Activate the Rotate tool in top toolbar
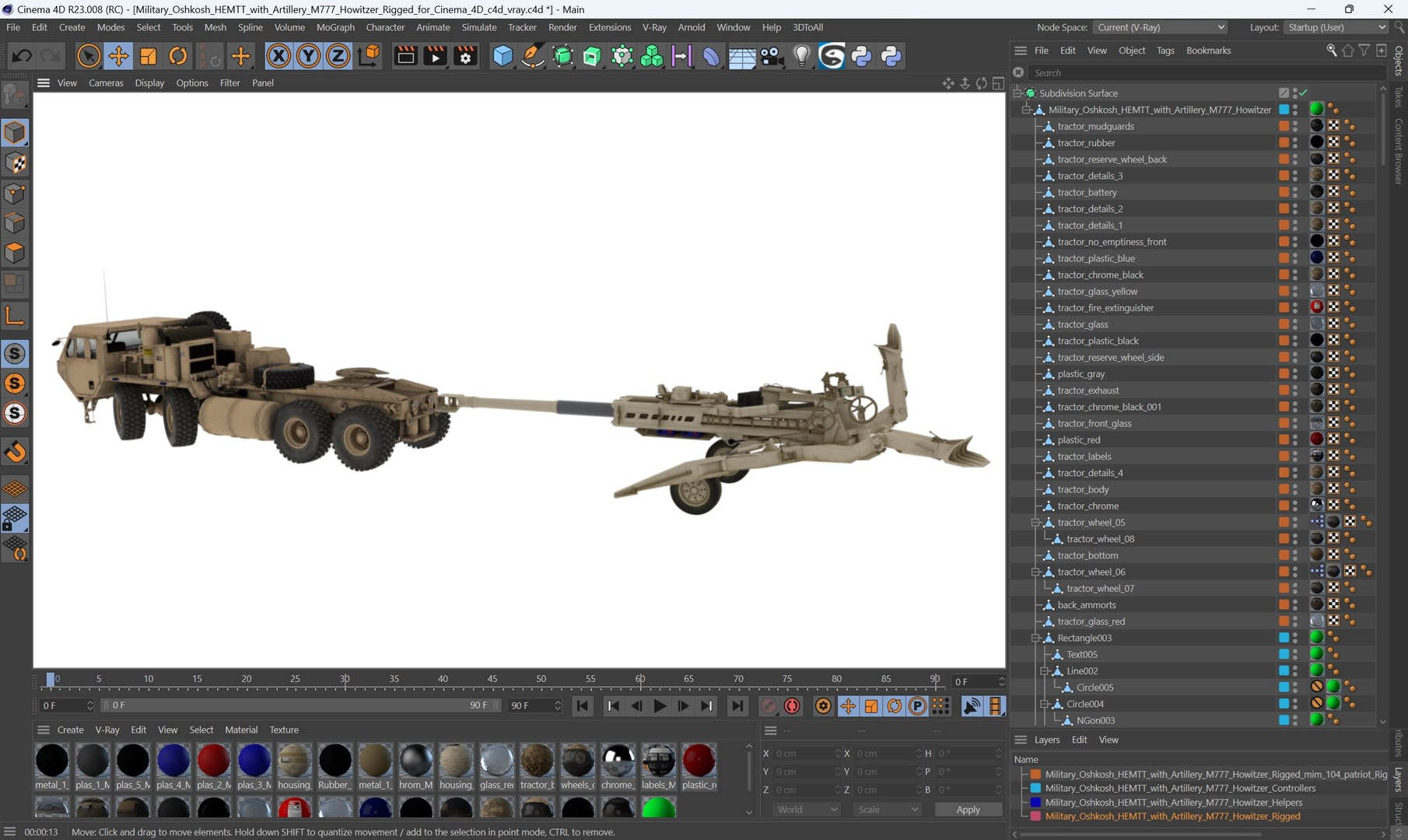Viewport: 1408px width, 840px height. 178,56
